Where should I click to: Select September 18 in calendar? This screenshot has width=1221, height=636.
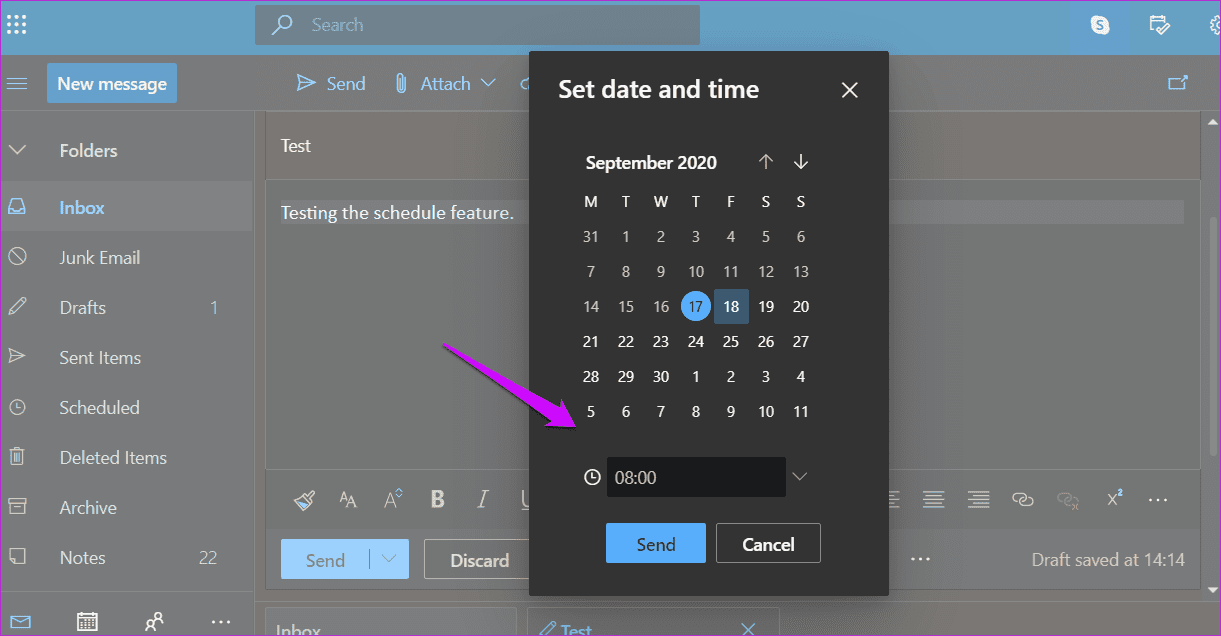[x=731, y=306]
